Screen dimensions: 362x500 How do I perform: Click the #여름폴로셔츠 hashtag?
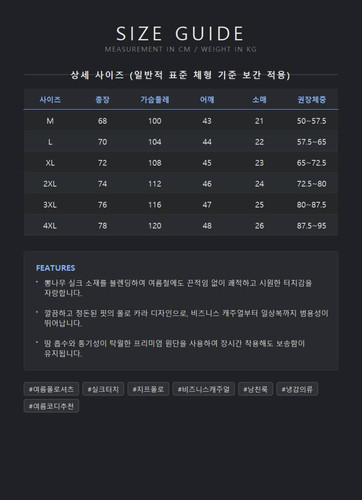pyautogui.click(x=51, y=389)
